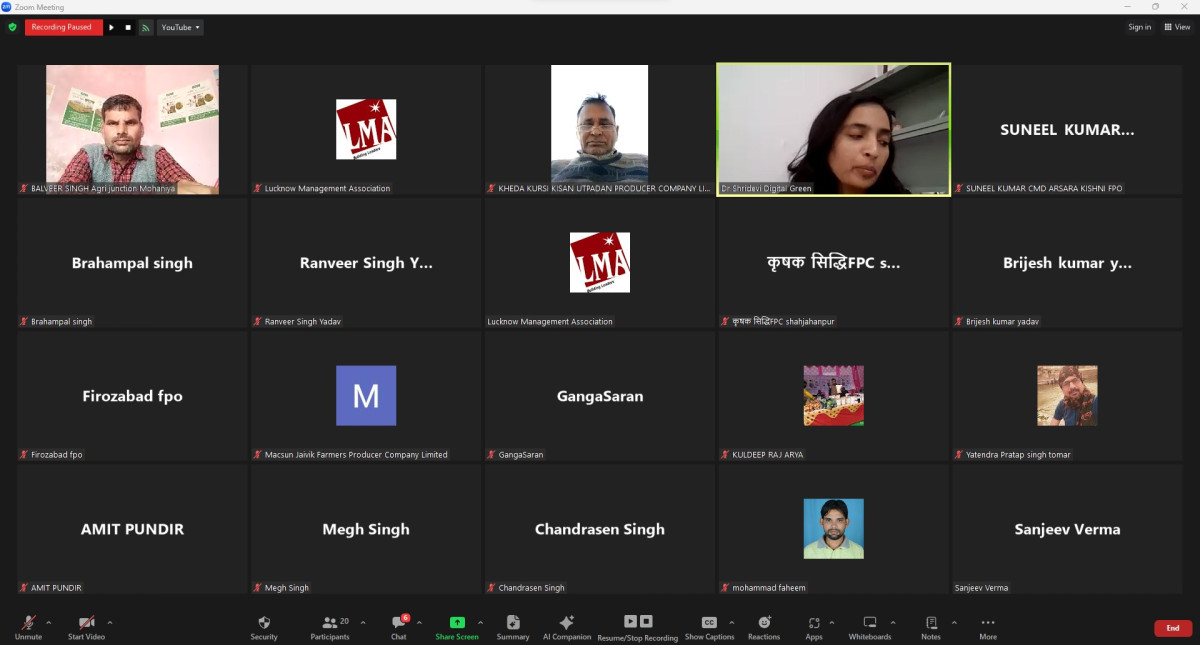Open Whiteboards
This screenshot has height=645, width=1200.
point(870,627)
